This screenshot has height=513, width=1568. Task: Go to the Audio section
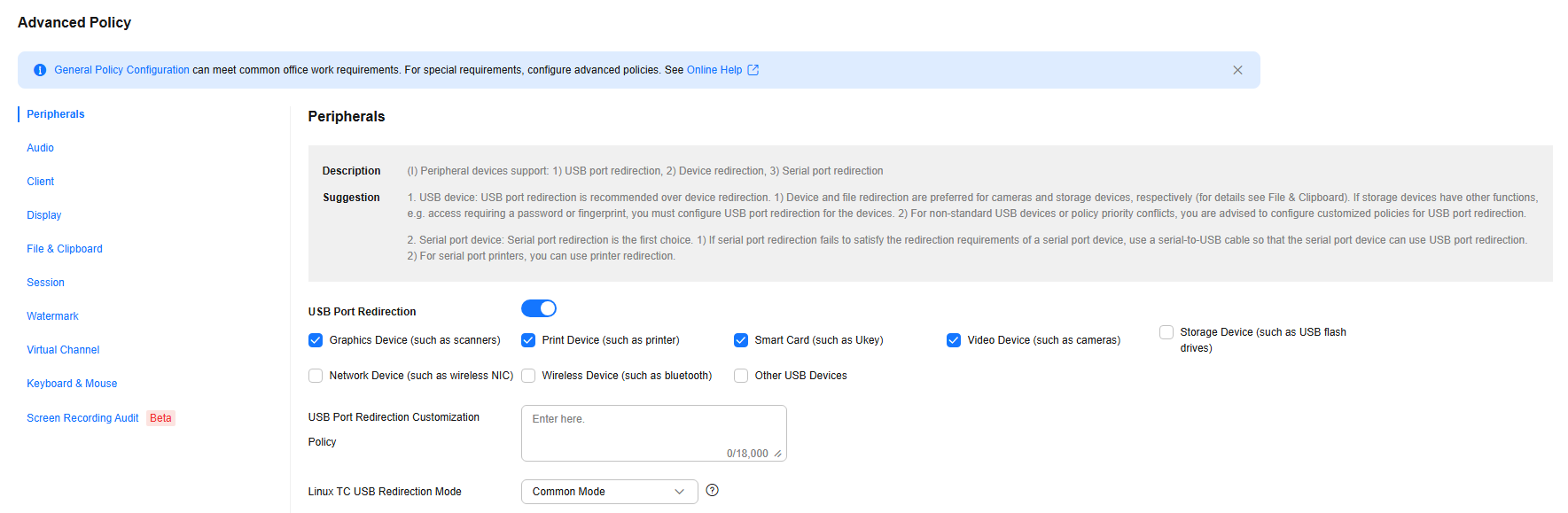click(40, 148)
